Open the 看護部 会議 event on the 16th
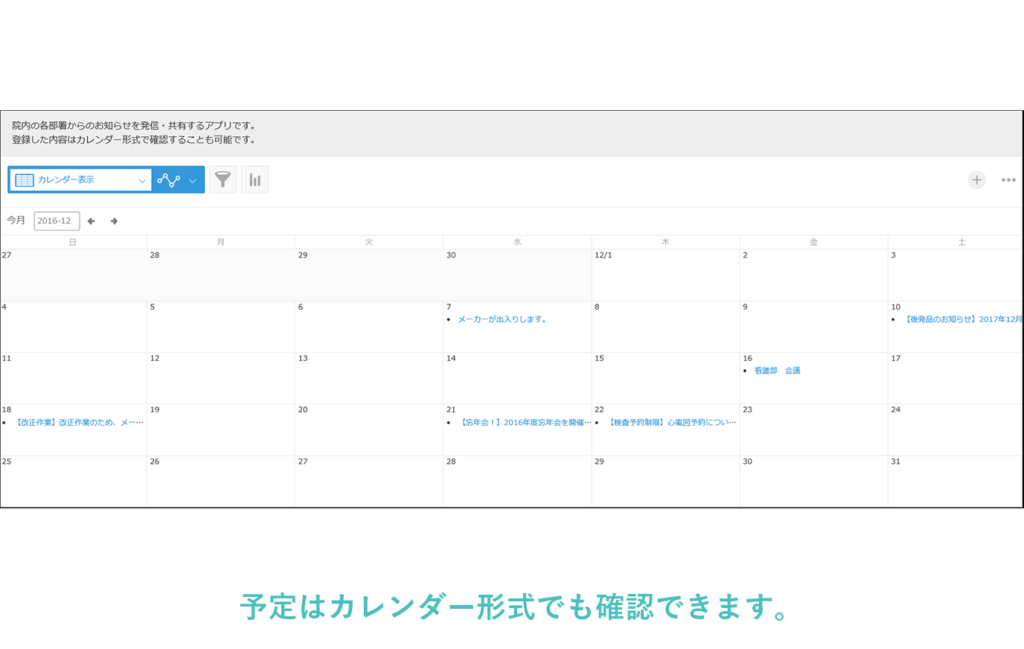 (777, 371)
